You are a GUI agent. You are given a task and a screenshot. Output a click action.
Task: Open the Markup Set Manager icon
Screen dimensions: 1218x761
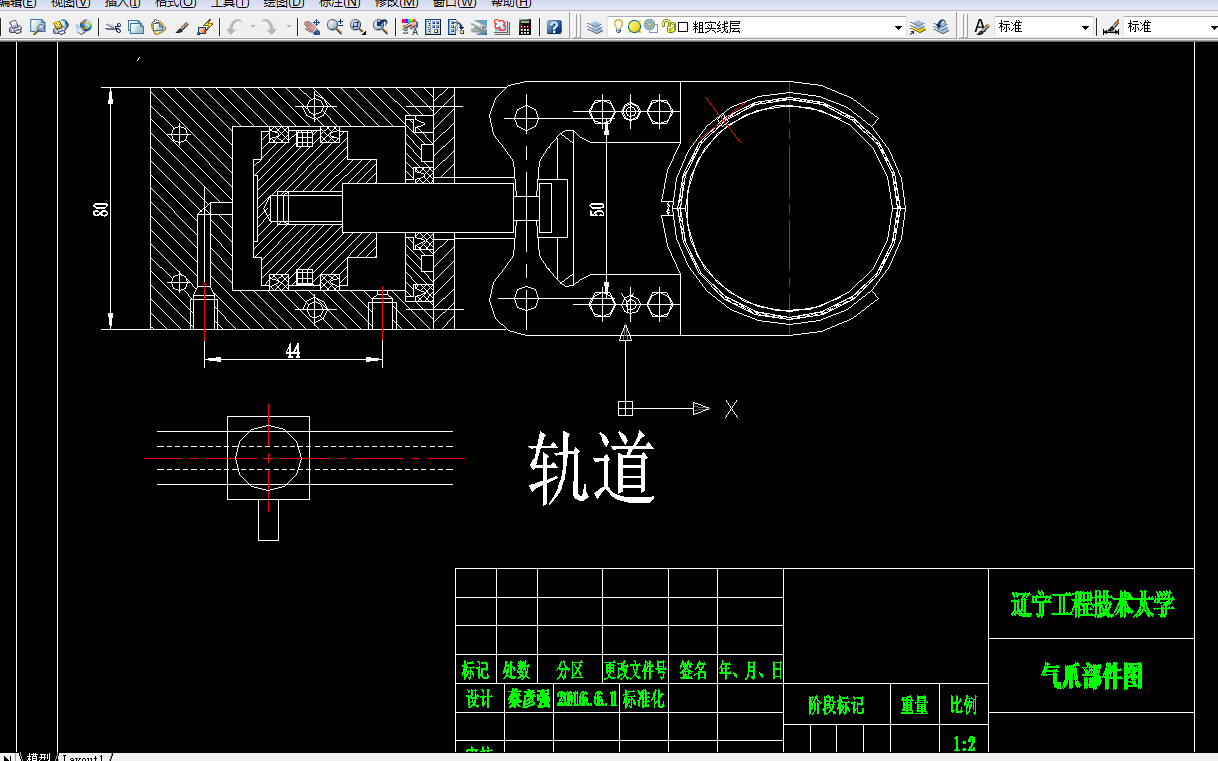pyautogui.click(x=501, y=27)
